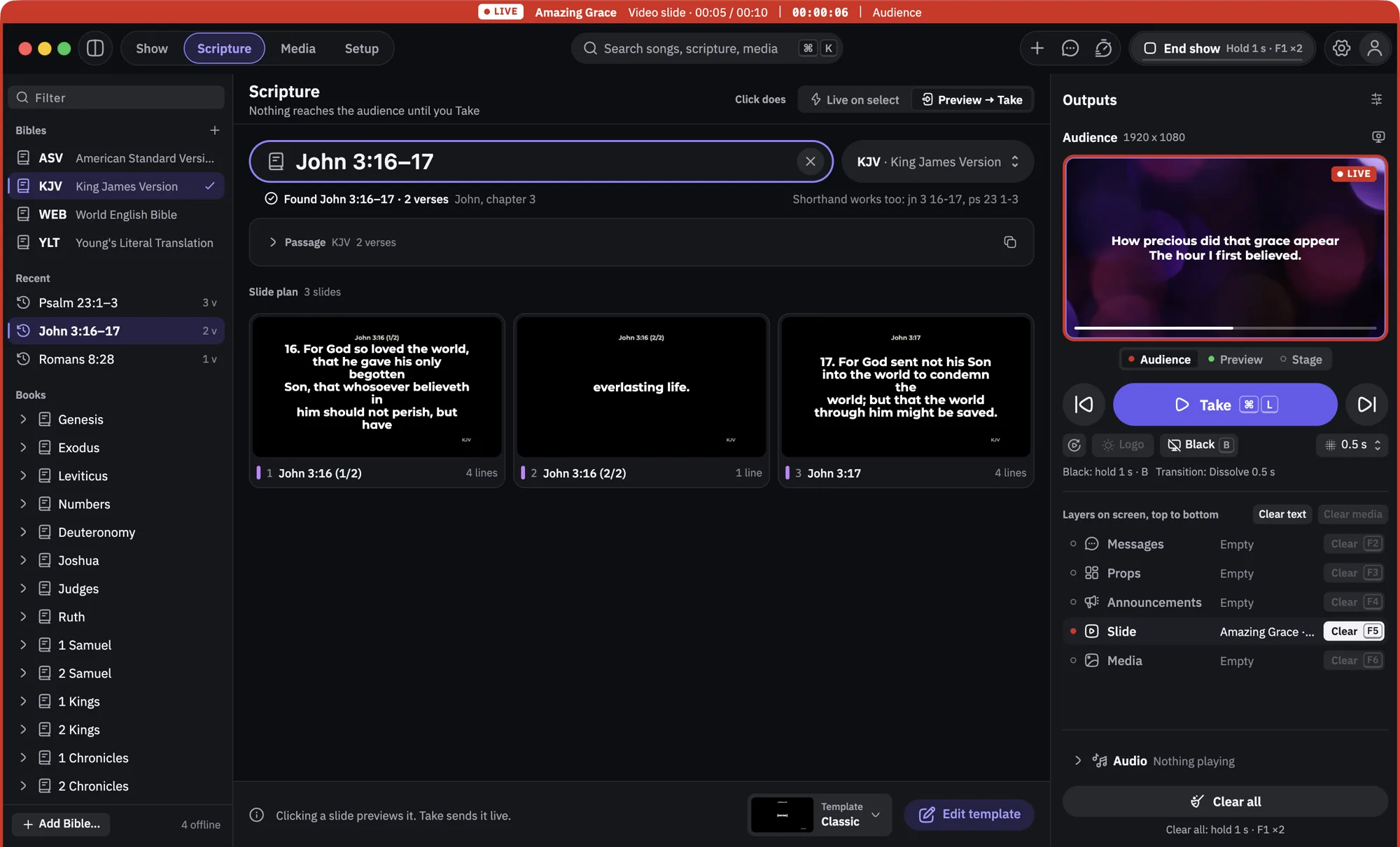
Task: Open the timer stopwatch icon
Action: [x=1103, y=48]
